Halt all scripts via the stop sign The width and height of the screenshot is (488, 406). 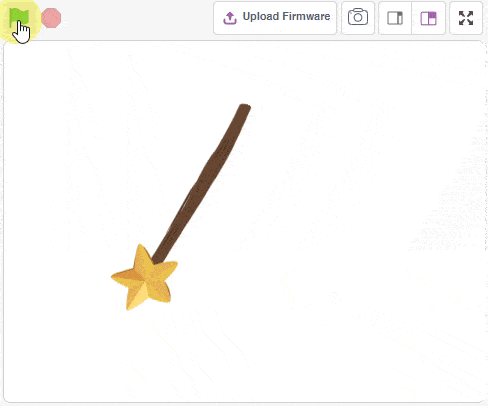point(51,18)
